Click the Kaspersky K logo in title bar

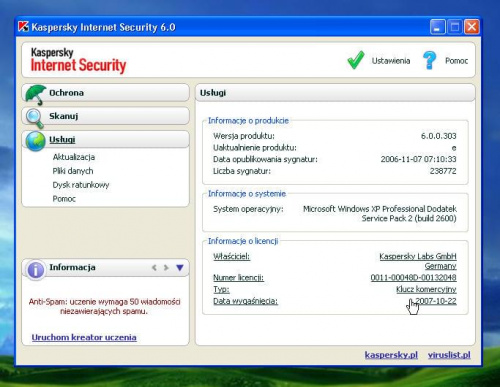coord(23,27)
